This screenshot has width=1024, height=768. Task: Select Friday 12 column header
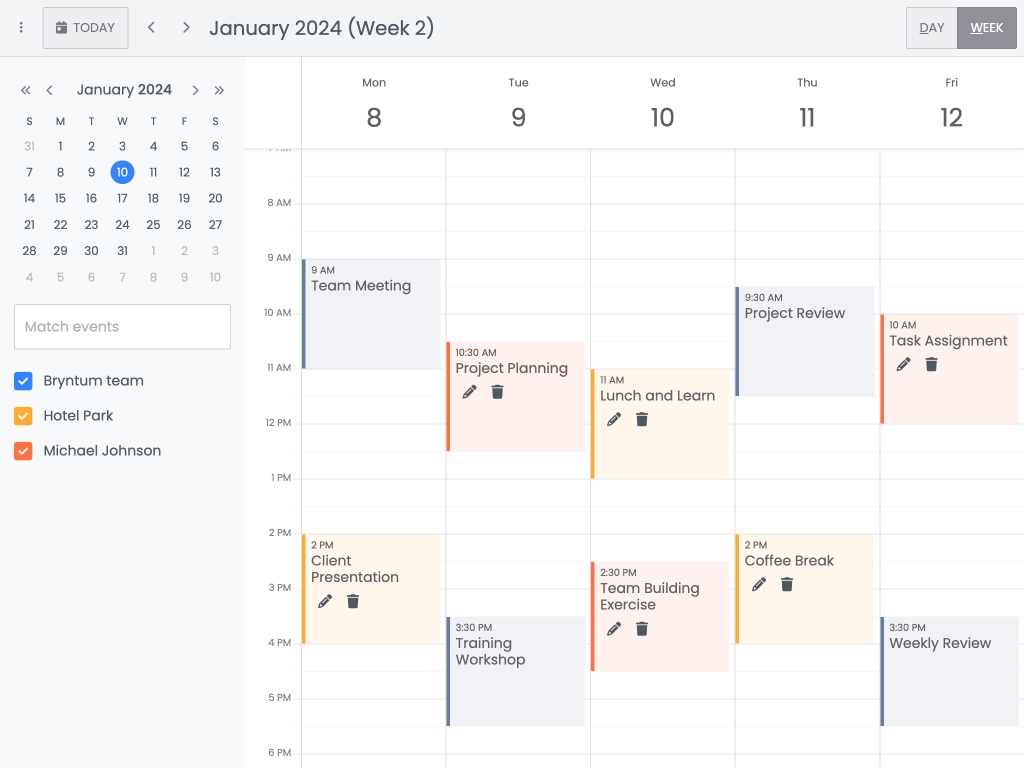tap(952, 104)
